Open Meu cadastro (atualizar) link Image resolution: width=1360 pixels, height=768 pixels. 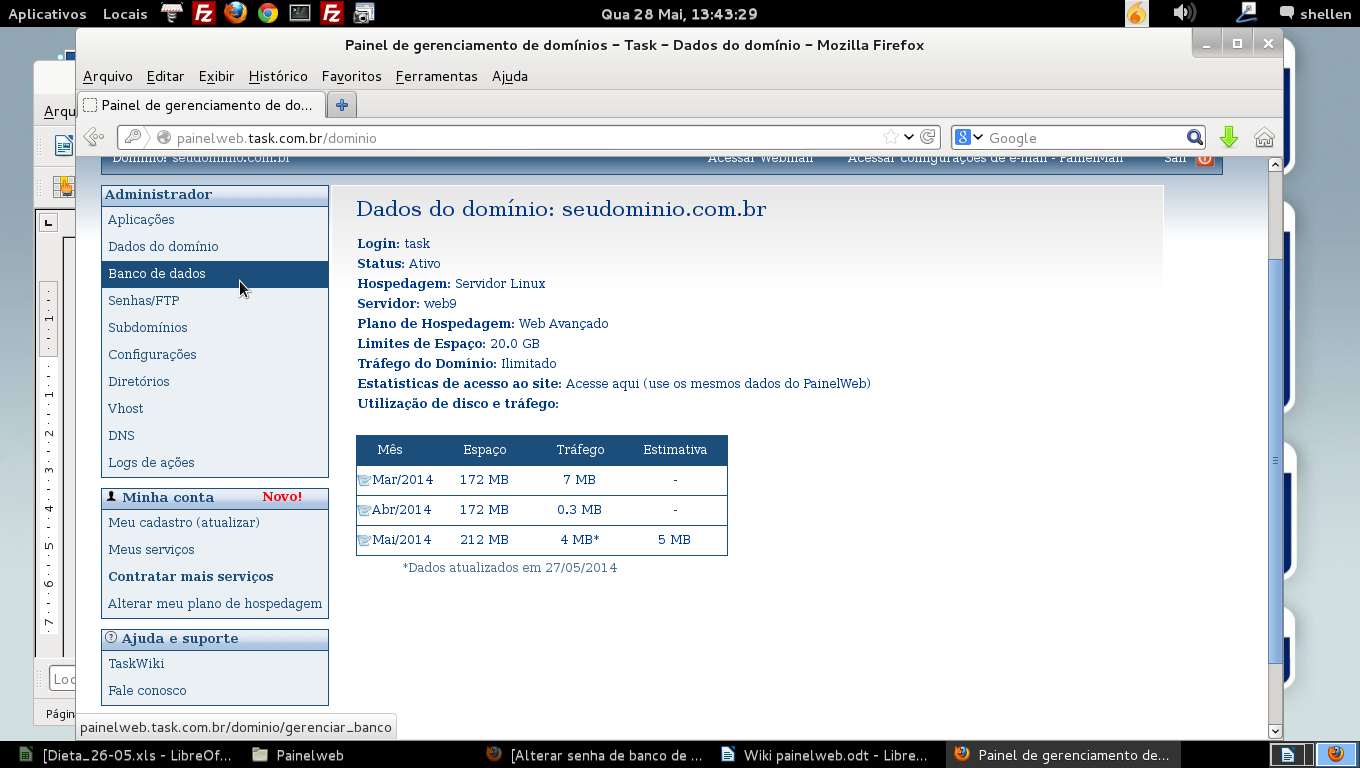click(x=184, y=523)
